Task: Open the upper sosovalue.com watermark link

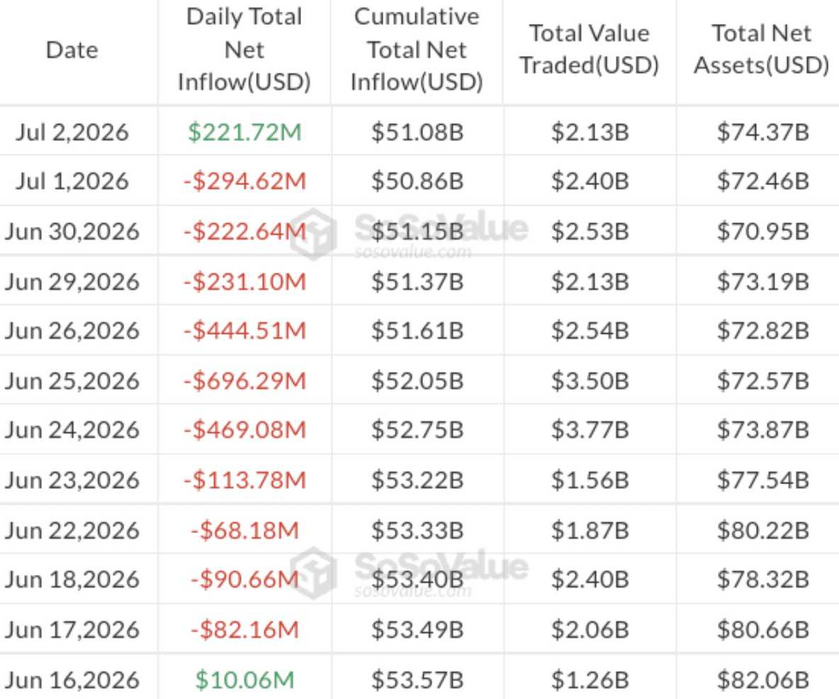Action: (413, 252)
